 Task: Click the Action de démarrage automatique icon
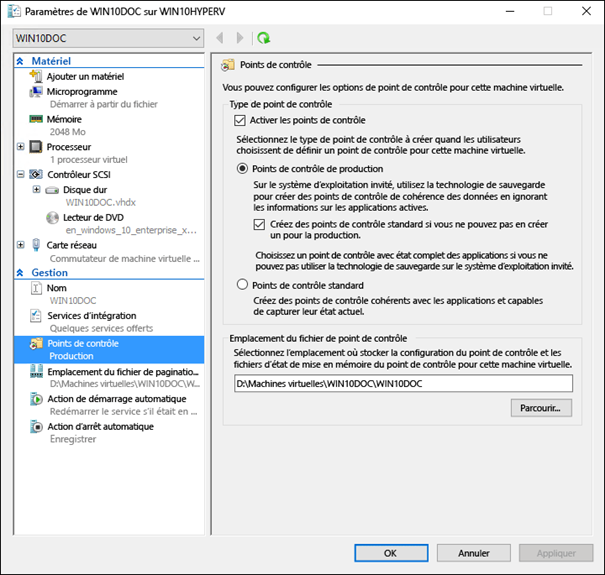point(36,399)
